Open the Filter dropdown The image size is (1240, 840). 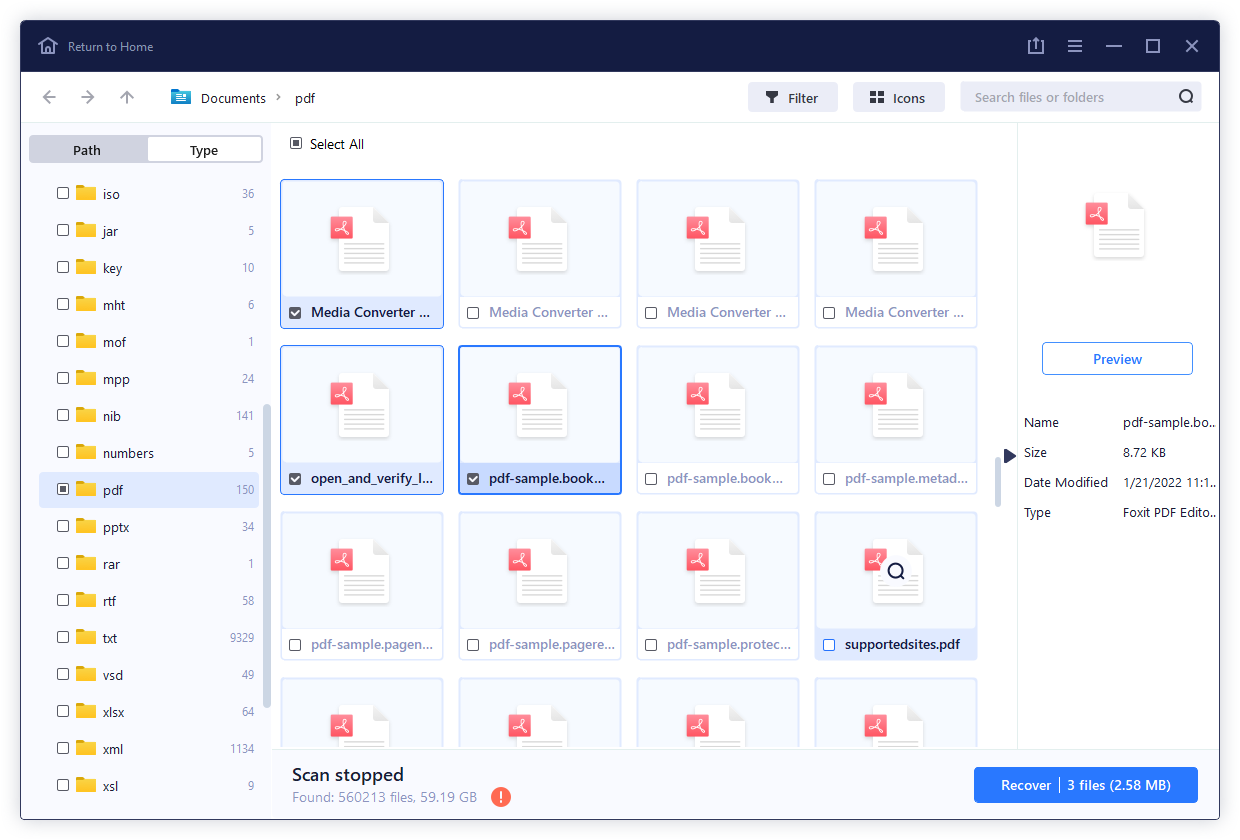(792, 97)
